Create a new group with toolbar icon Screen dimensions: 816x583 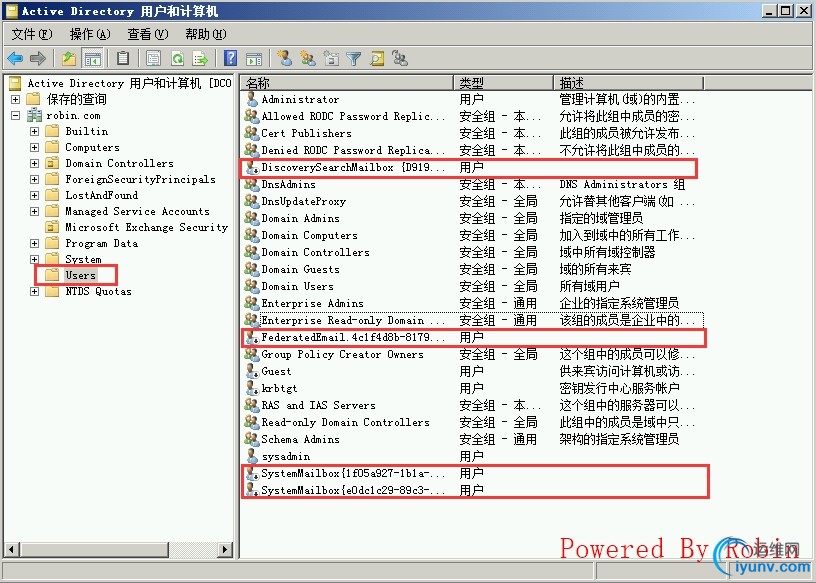308,58
